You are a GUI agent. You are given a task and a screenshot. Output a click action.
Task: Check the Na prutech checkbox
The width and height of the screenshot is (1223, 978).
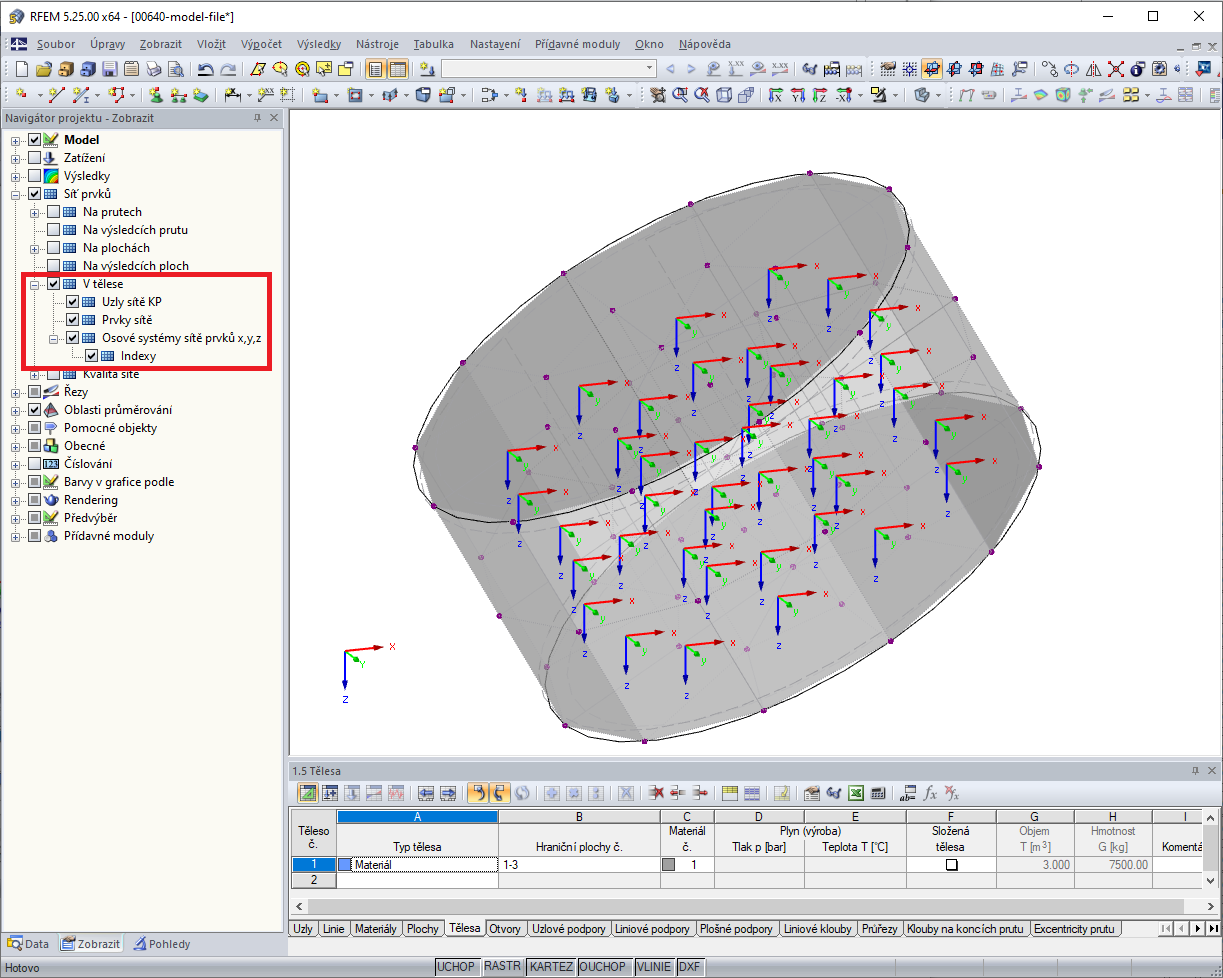(x=54, y=212)
